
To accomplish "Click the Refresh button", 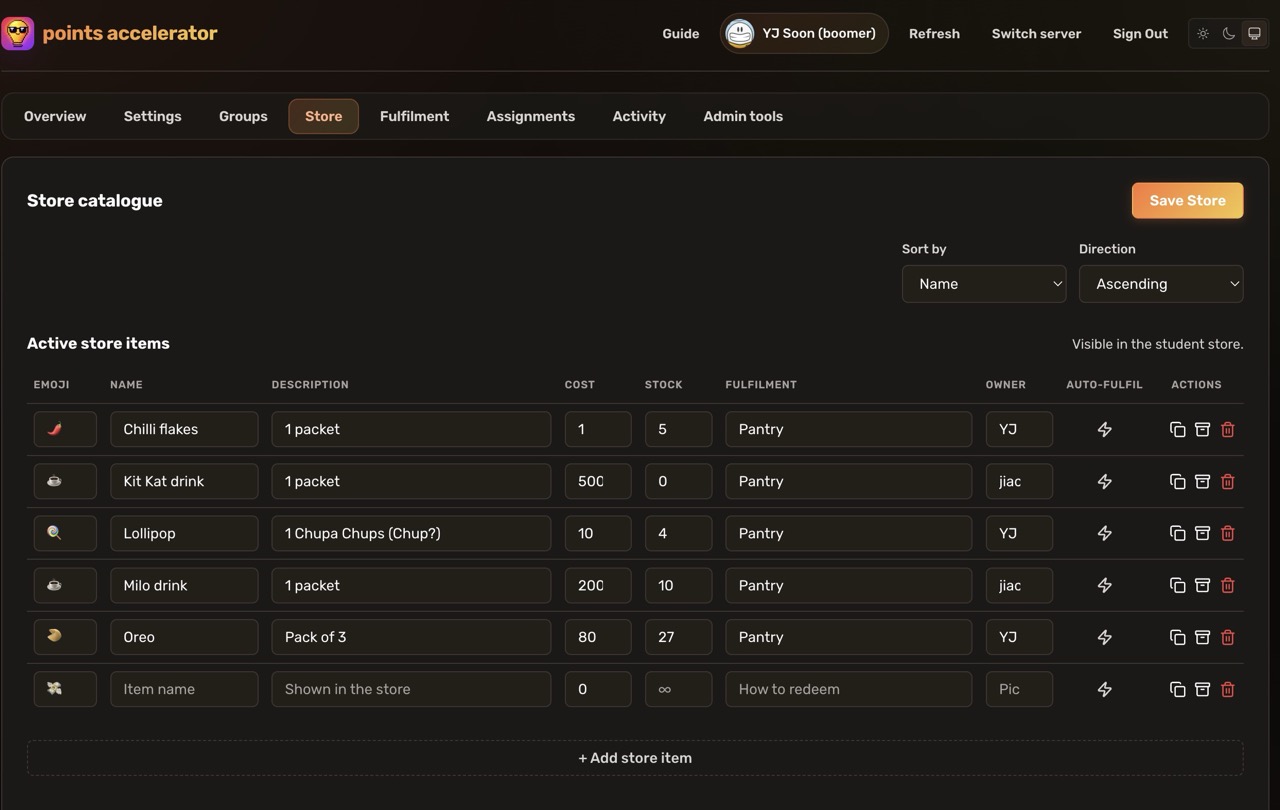I will pyautogui.click(x=934, y=33).
